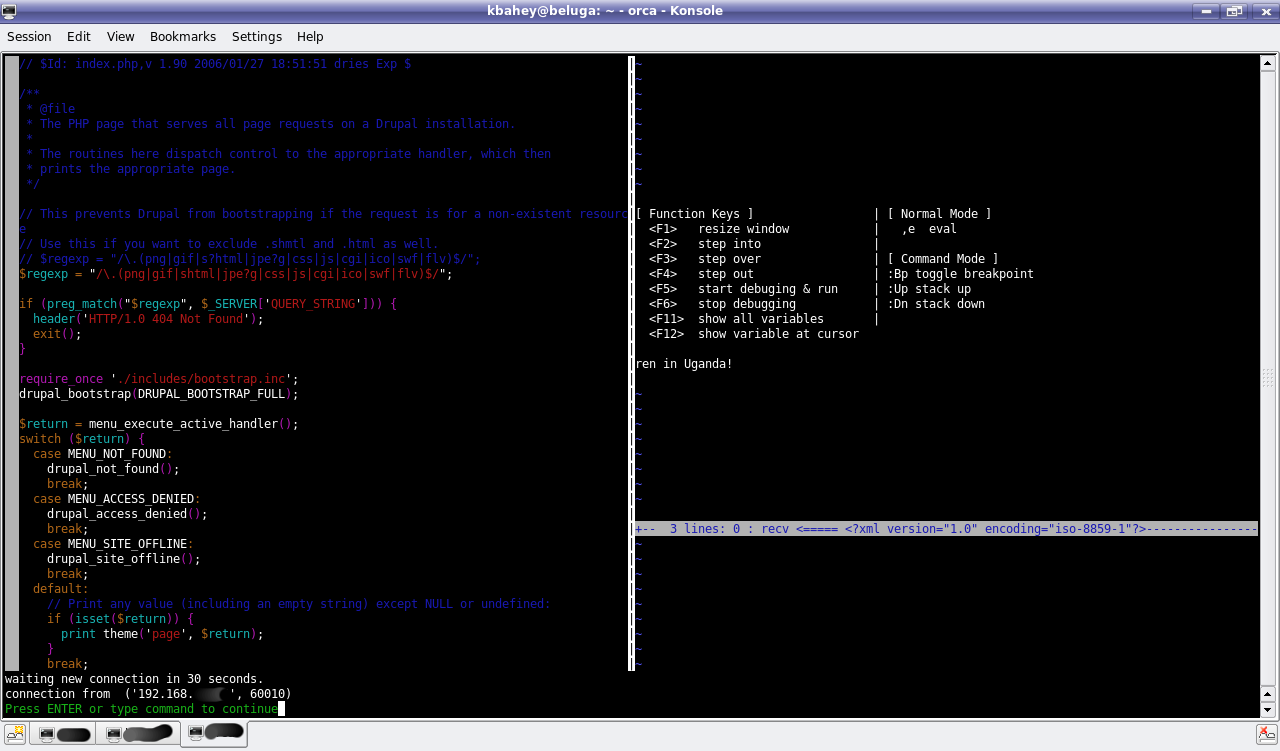
Task: Click the 'drupal_not_found();' line
Action: [x=113, y=469]
